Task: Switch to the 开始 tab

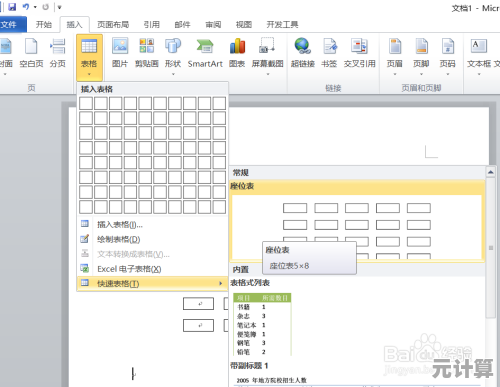Action: [44, 24]
